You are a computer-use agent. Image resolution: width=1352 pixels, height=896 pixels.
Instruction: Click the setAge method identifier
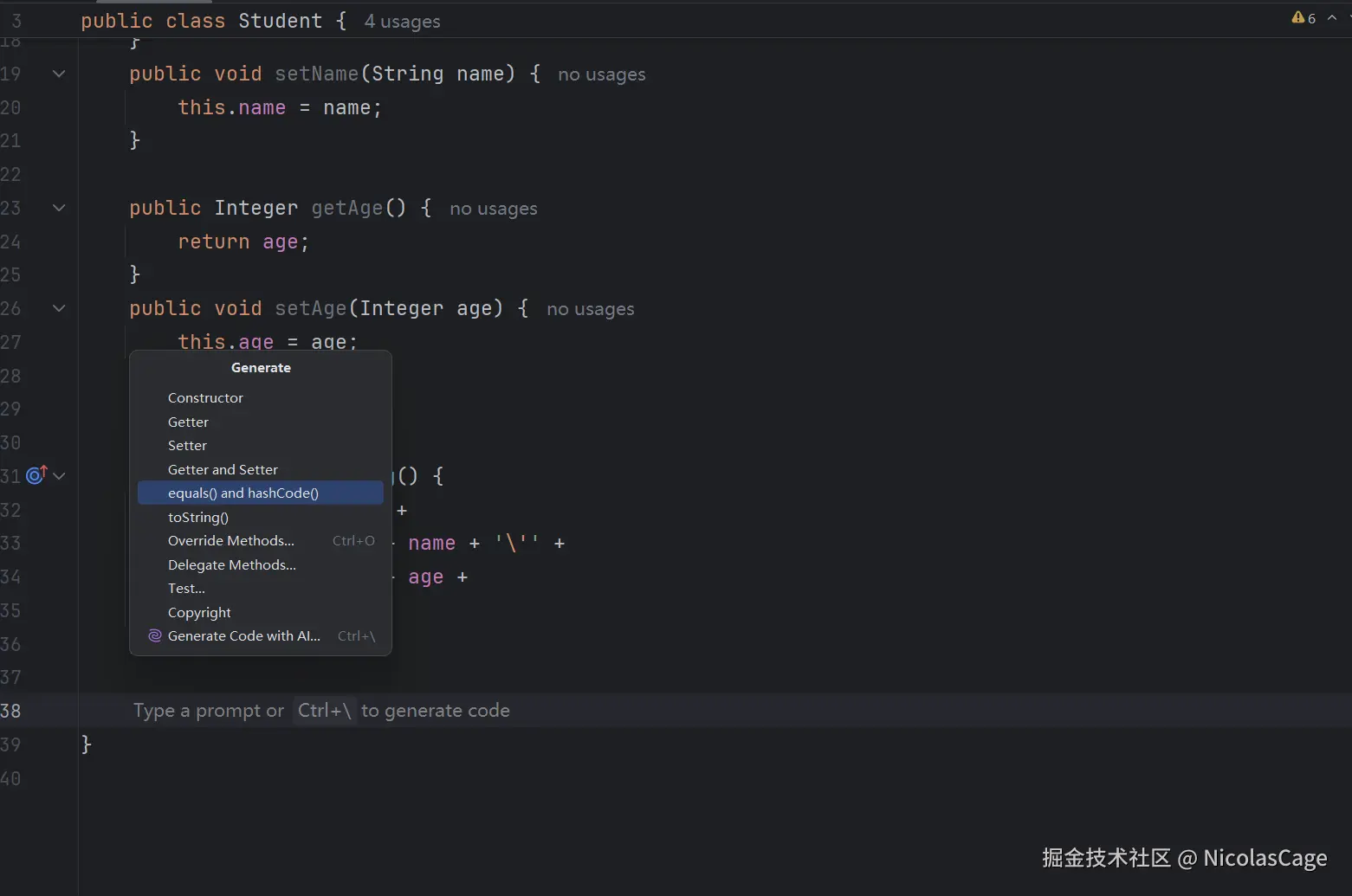pos(310,308)
